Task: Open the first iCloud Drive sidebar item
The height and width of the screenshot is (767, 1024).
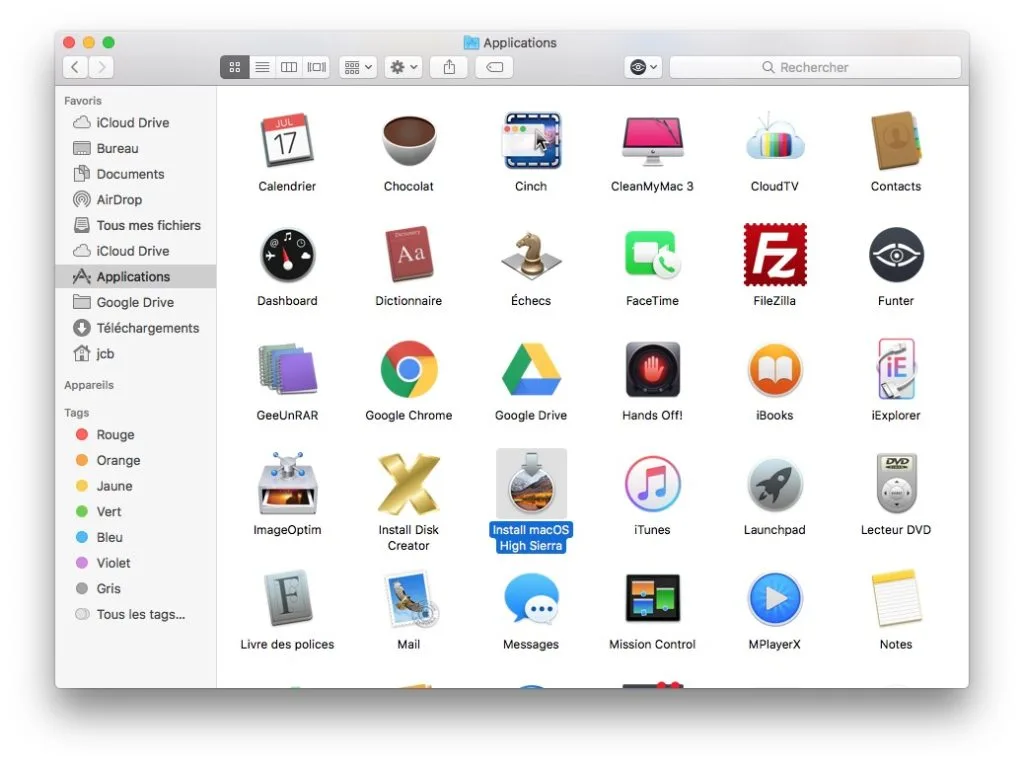Action: [x=135, y=123]
